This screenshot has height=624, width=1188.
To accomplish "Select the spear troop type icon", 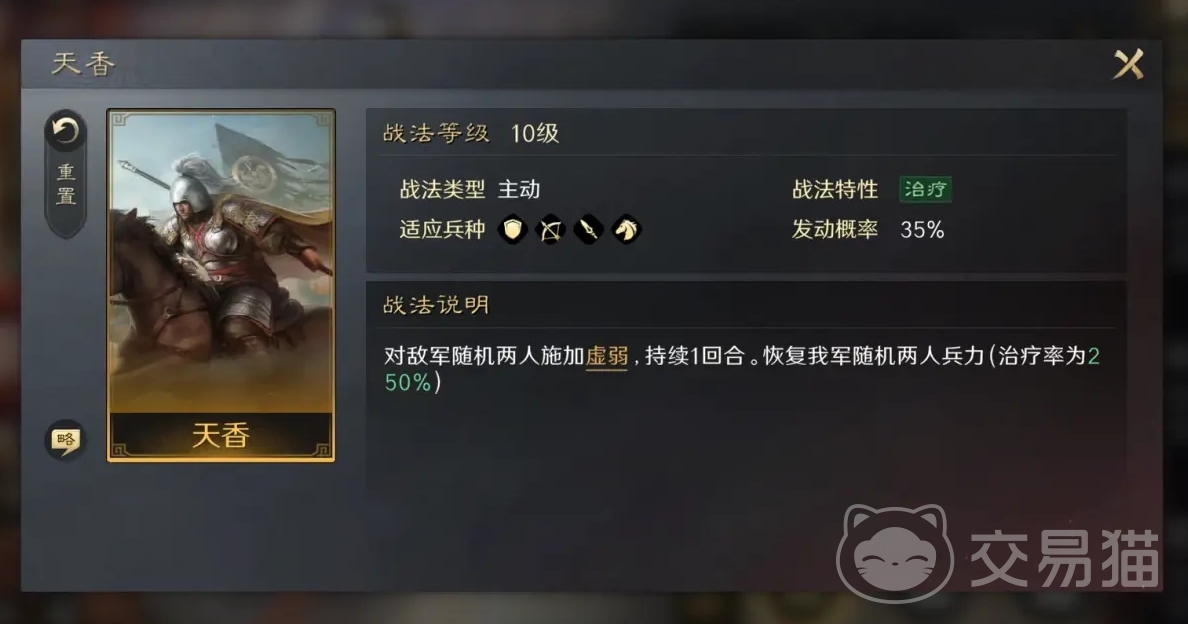I will click(x=589, y=229).
